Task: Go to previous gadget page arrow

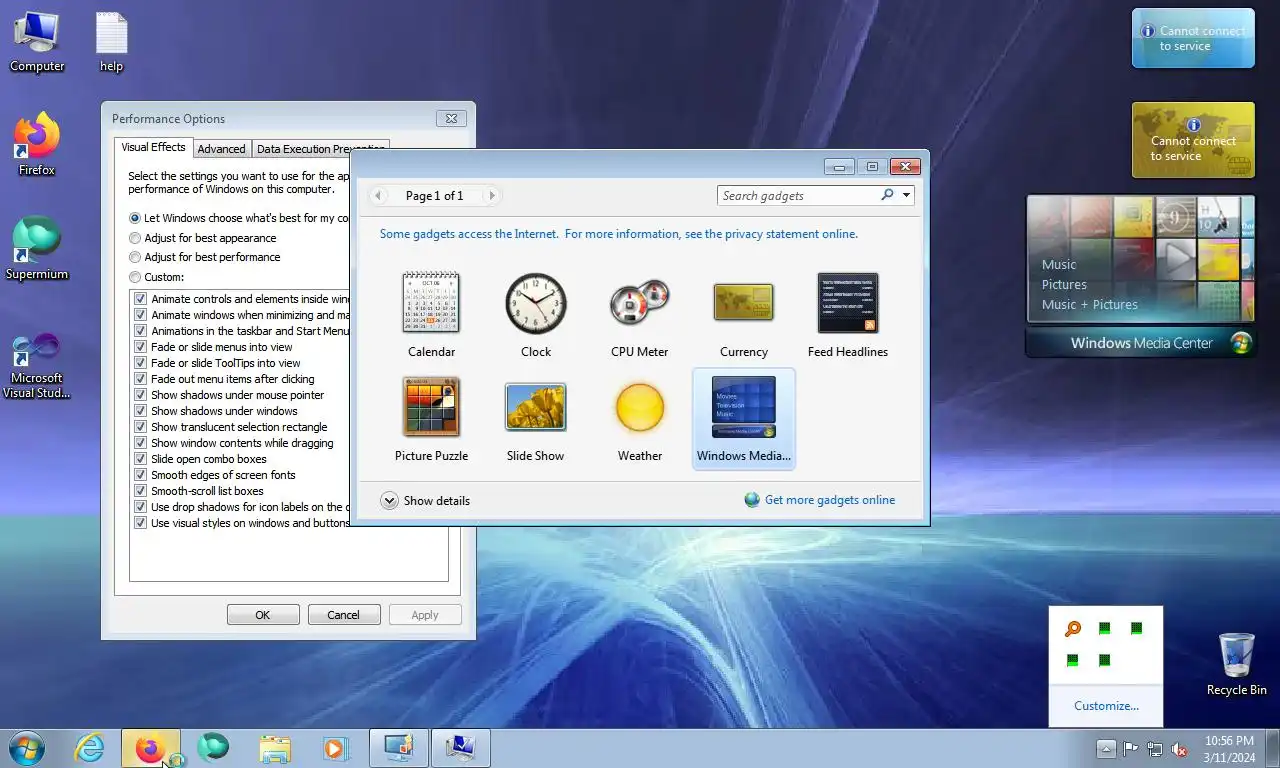Action: point(378,196)
